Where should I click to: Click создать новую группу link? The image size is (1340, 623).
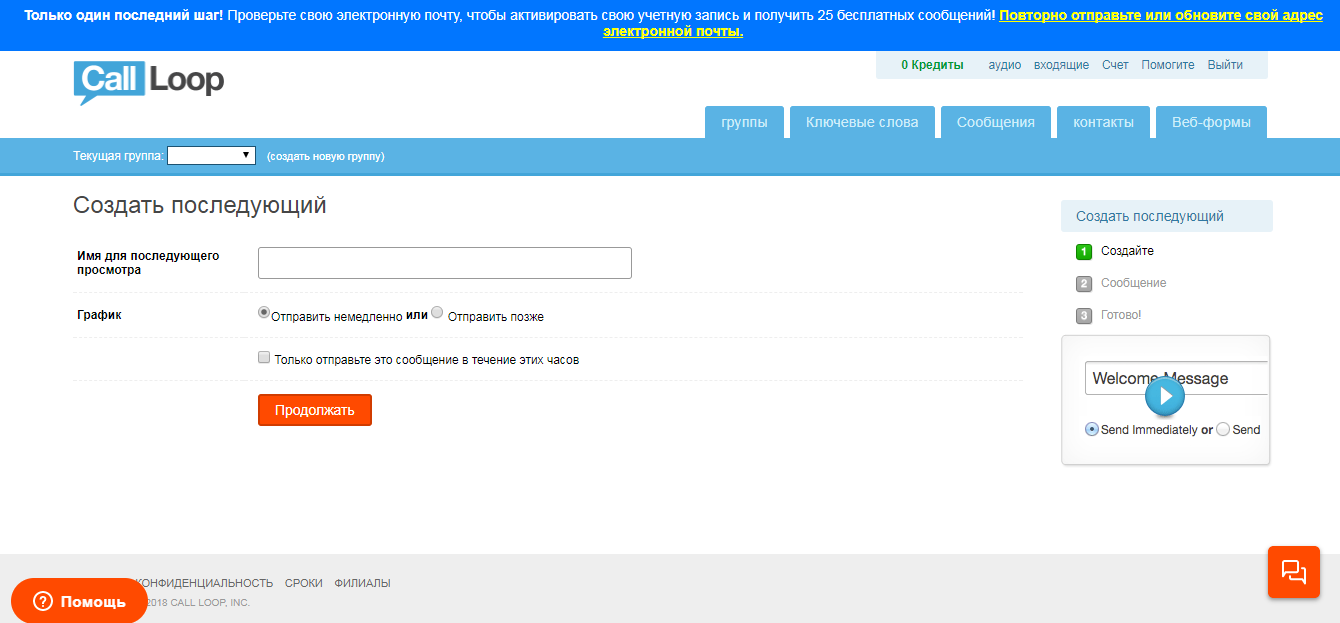click(326, 156)
